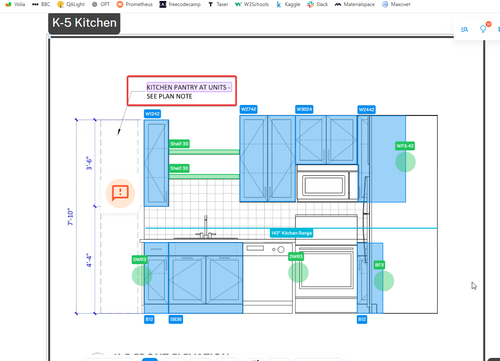Select the WF3-42 filler tag
Screen dimensions: 500x361
pos(405,146)
